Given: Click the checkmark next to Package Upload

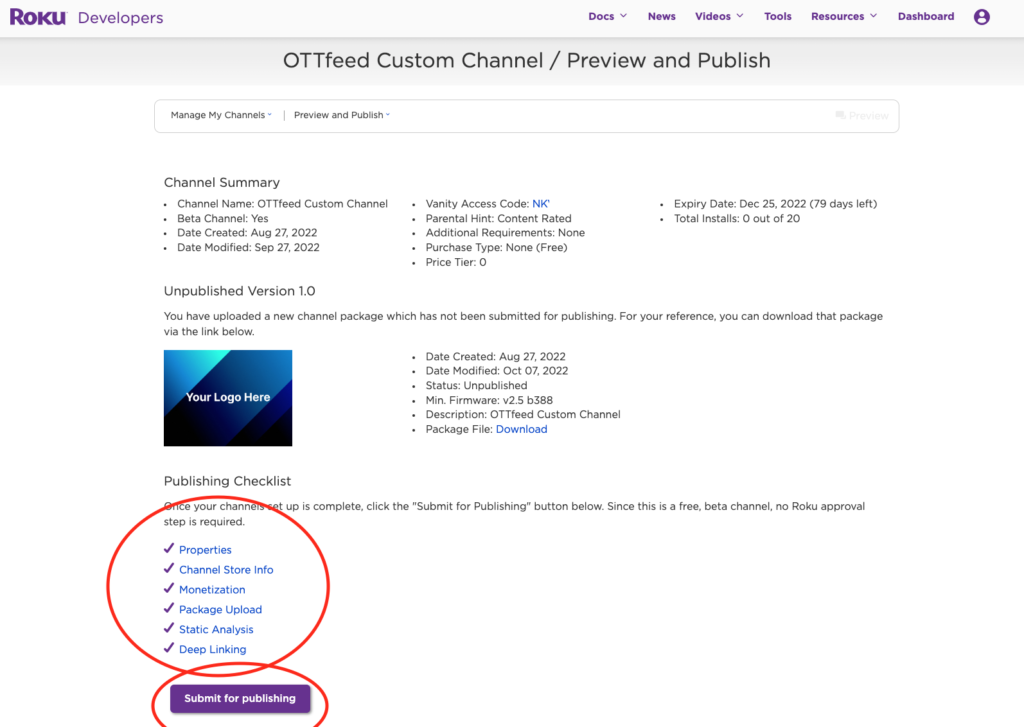Looking at the screenshot, I should click(x=168, y=608).
